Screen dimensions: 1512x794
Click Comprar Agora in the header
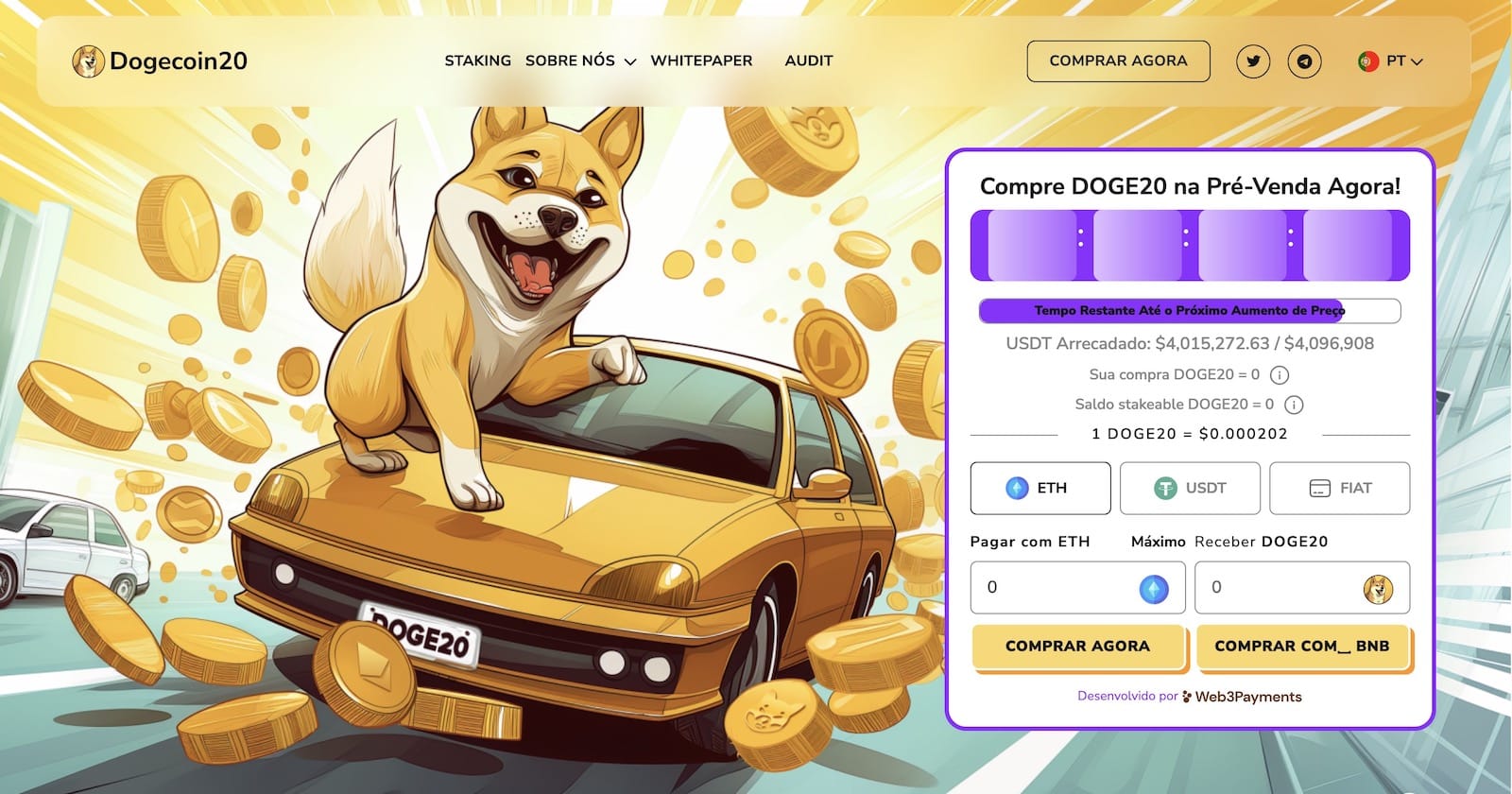coord(1118,60)
